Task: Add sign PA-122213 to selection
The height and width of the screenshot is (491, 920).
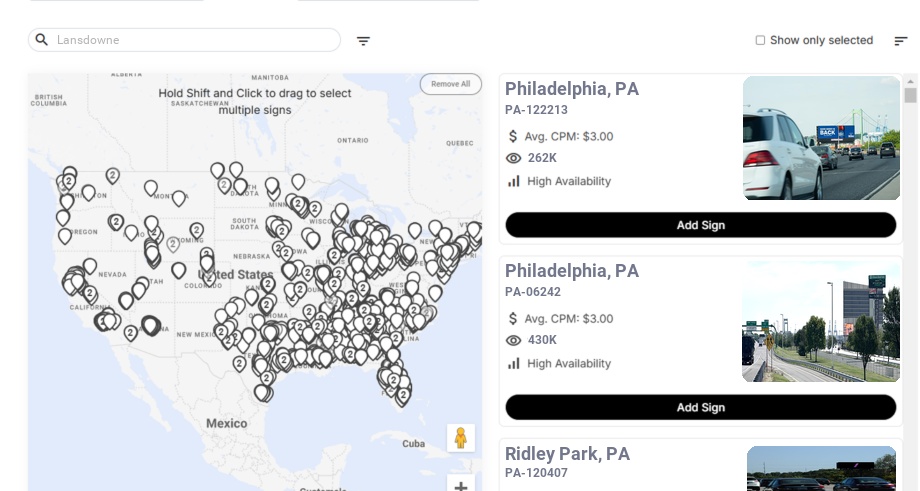Action: coord(700,225)
